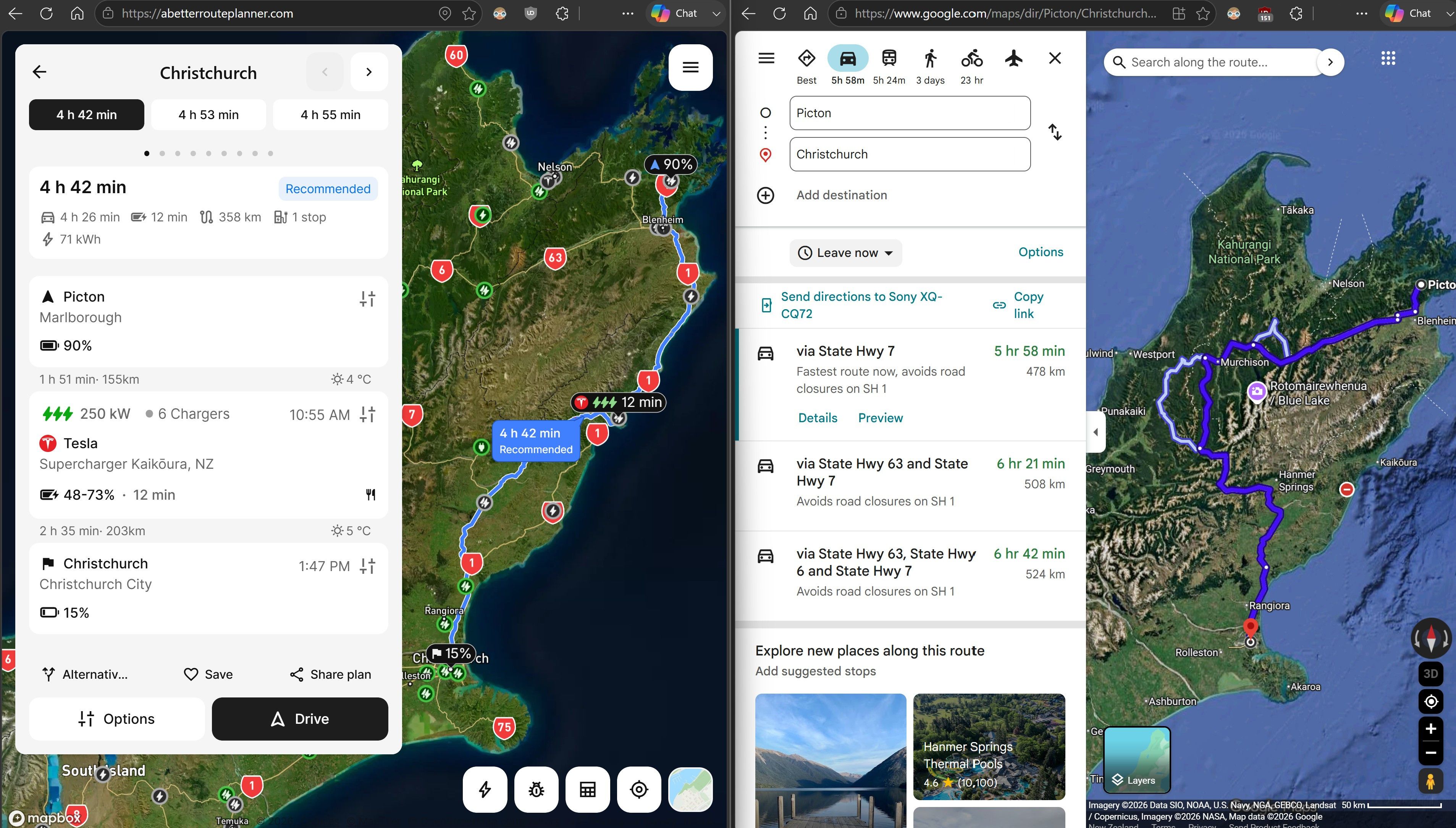The image size is (1456, 828).
Task: Collapse the Google Maps side panel
Action: point(1096,432)
